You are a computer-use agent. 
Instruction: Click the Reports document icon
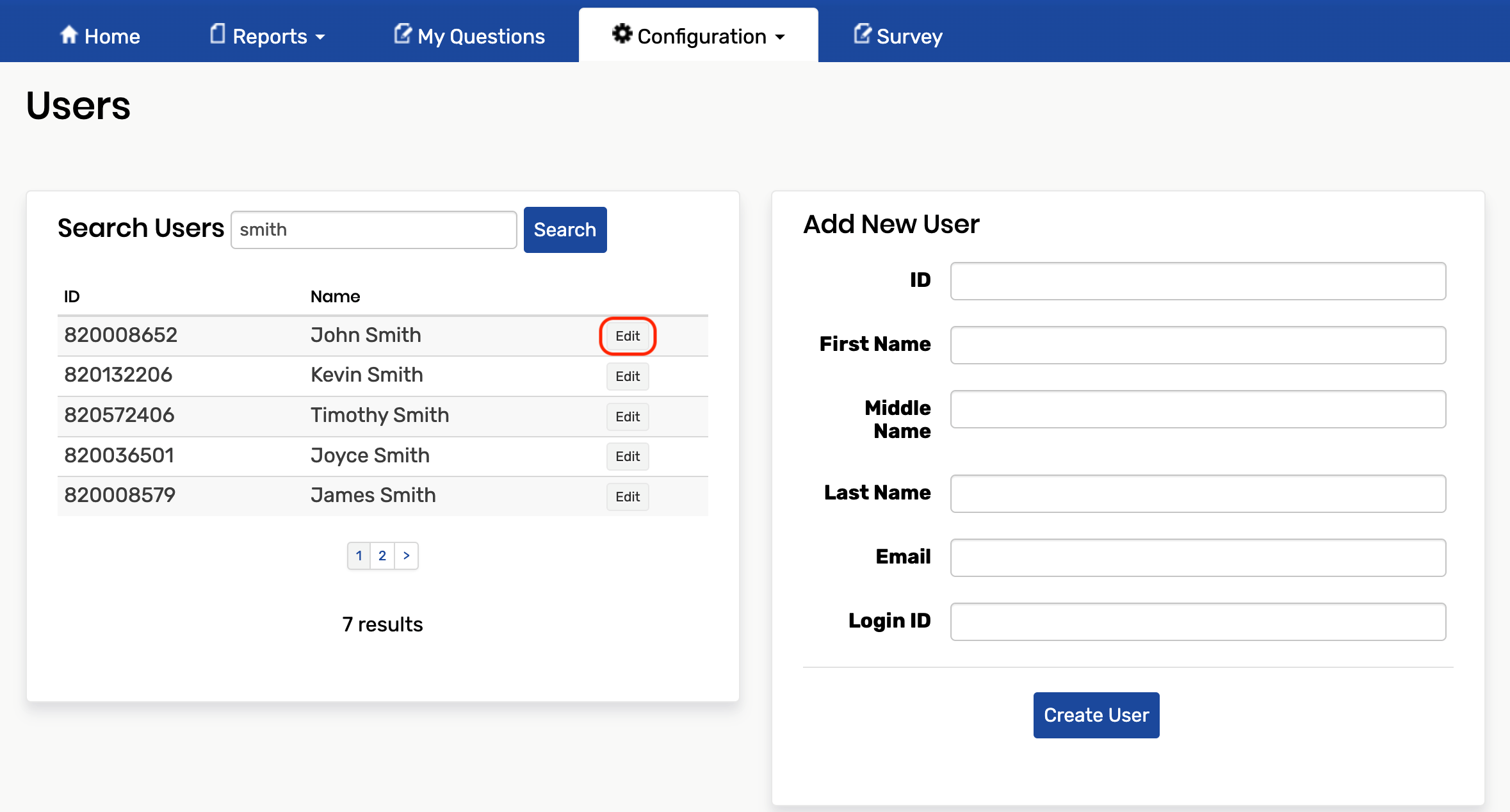(218, 34)
